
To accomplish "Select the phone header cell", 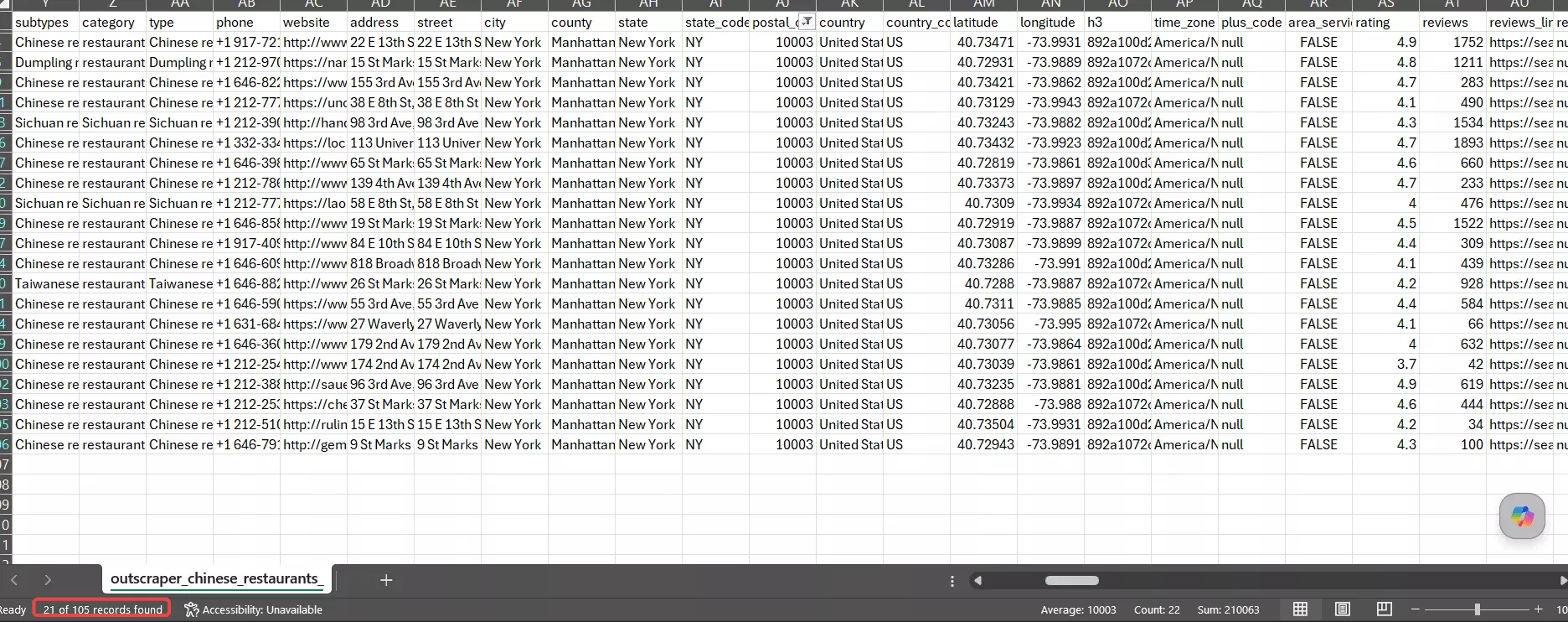I will pyautogui.click(x=246, y=22).
